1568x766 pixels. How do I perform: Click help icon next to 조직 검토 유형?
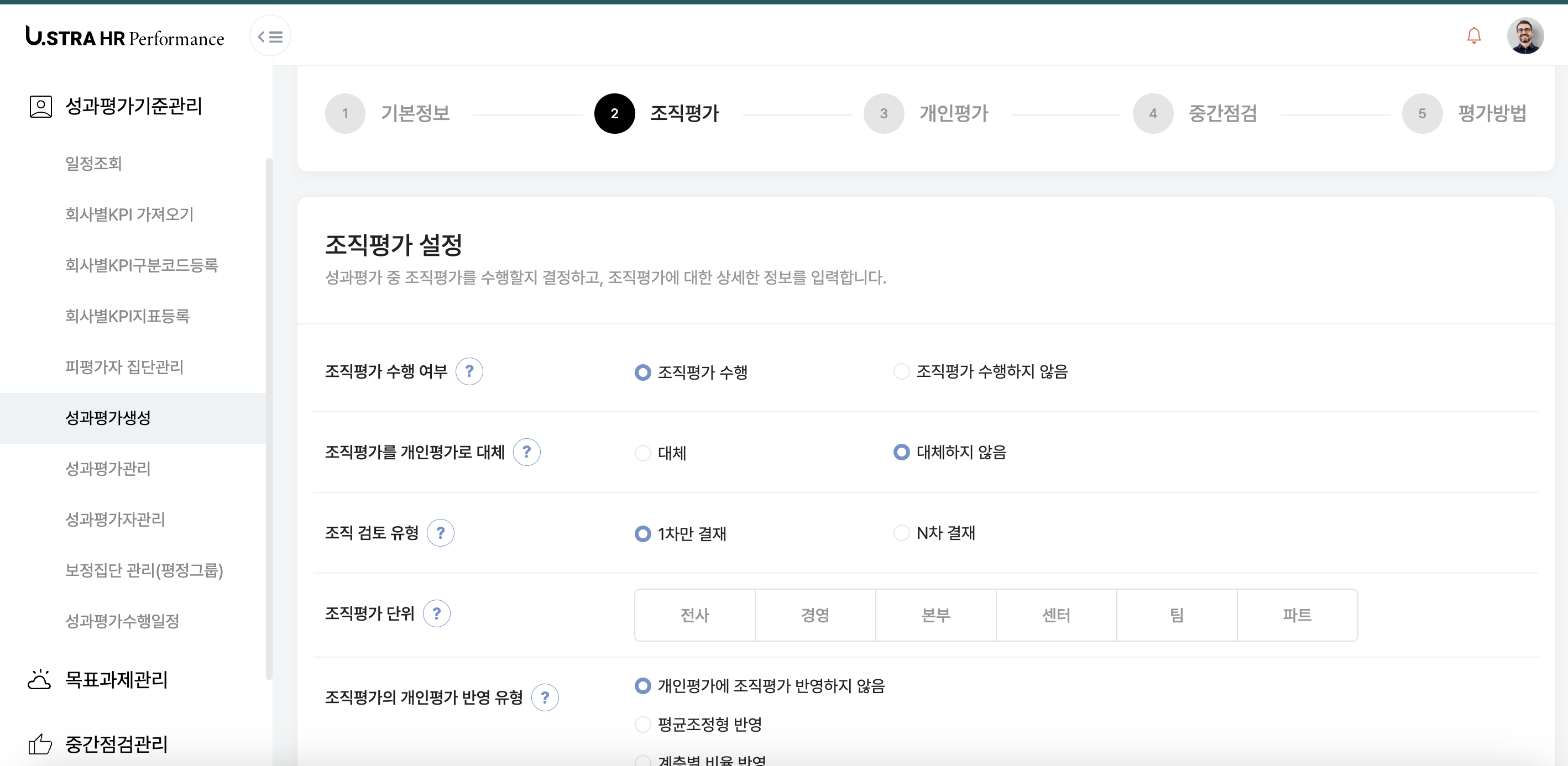click(440, 533)
